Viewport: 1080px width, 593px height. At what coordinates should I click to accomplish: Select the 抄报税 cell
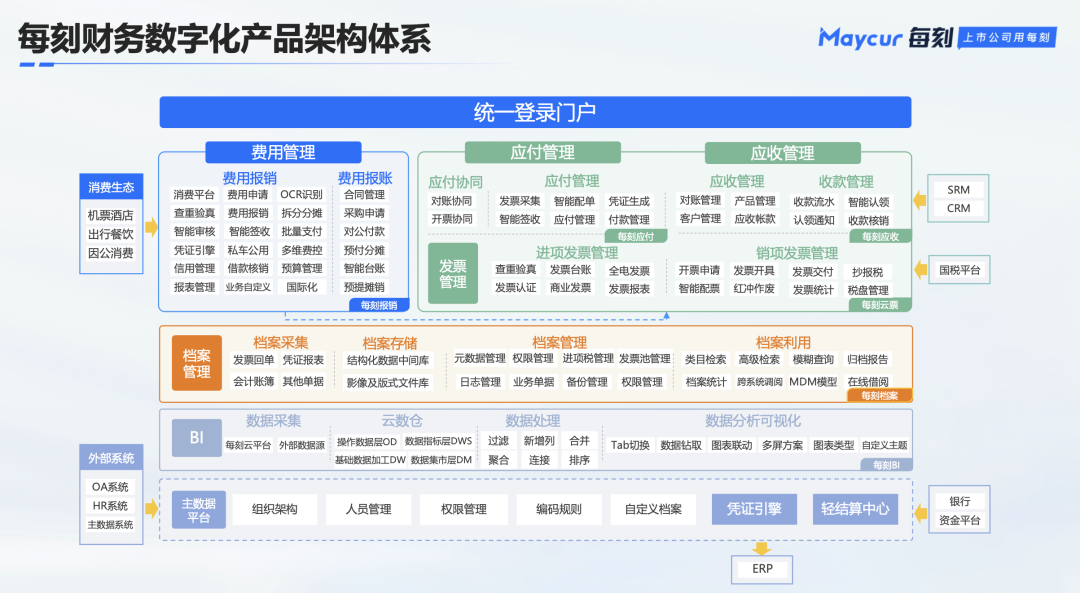[x=867, y=272]
